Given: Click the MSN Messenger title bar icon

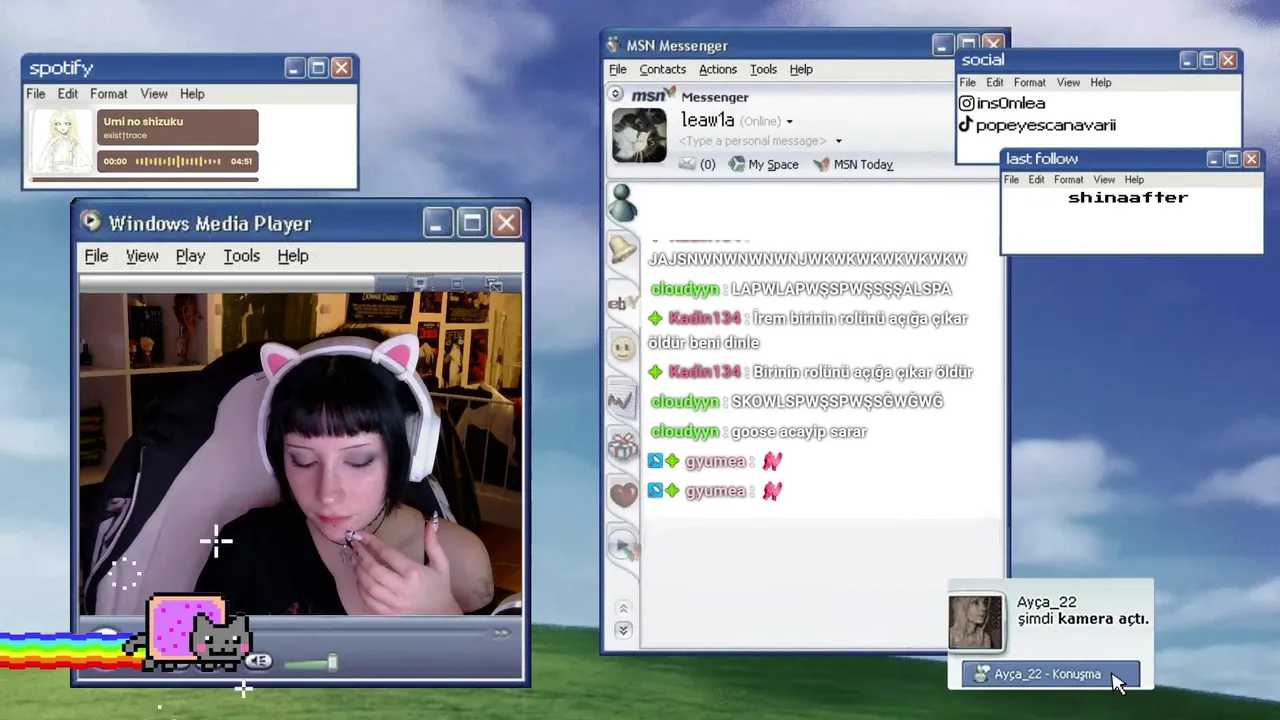Looking at the screenshot, I should [614, 45].
